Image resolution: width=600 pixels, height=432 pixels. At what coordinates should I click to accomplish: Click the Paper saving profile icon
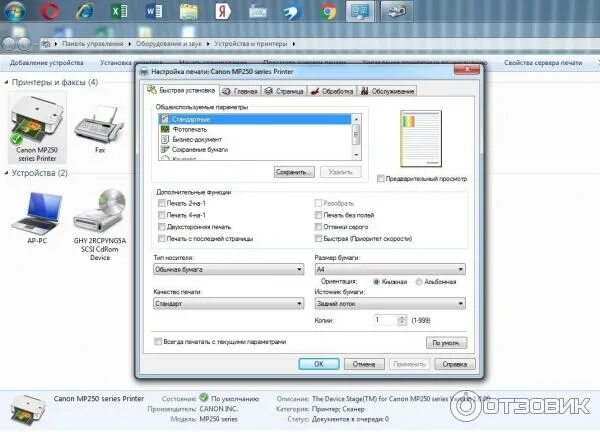click(165, 149)
